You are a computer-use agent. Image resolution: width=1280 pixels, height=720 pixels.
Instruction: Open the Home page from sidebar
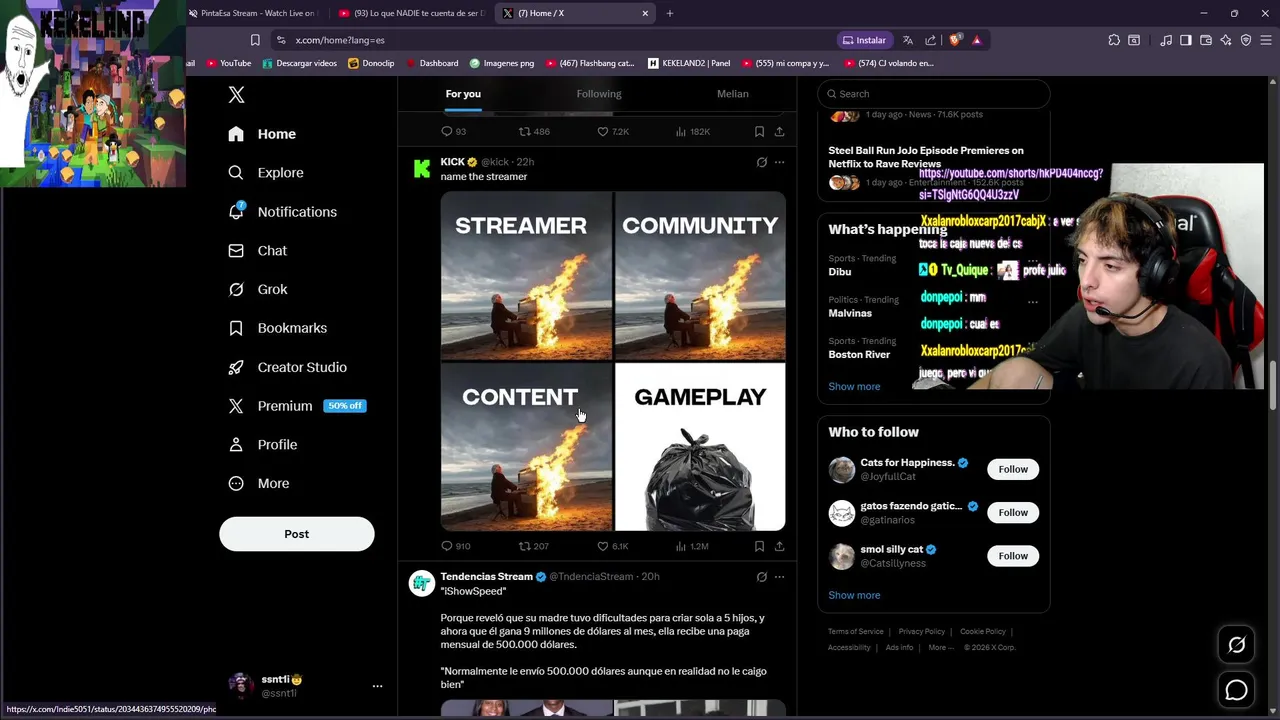(262, 134)
